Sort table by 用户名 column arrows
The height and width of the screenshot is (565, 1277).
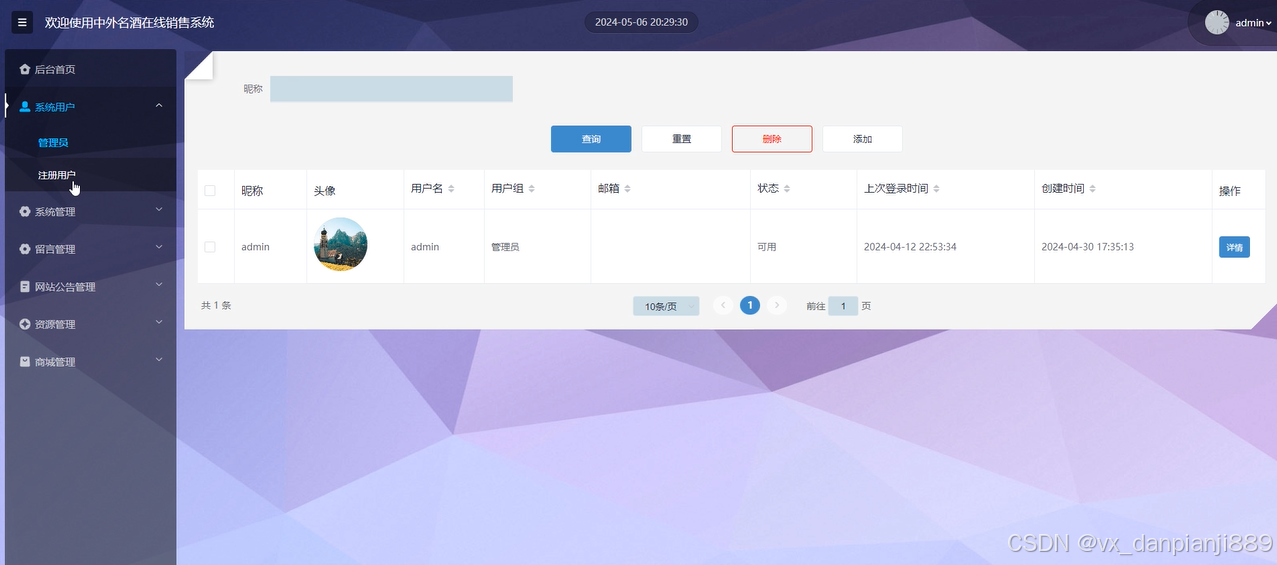451,189
